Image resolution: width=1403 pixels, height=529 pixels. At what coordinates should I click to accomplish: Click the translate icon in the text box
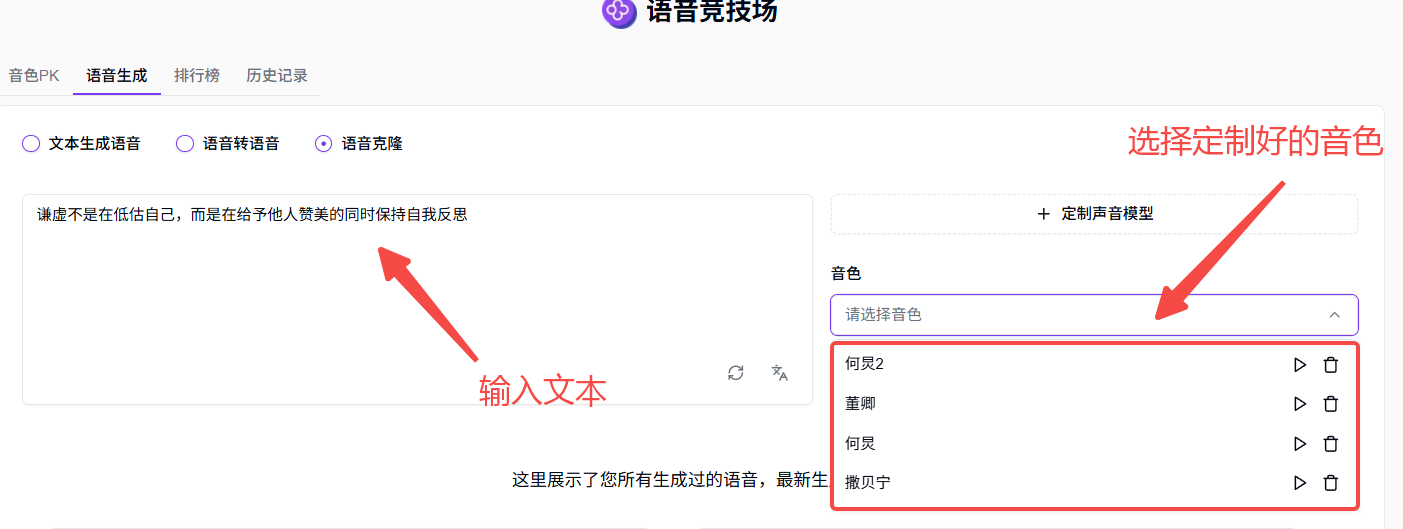click(x=780, y=373)
